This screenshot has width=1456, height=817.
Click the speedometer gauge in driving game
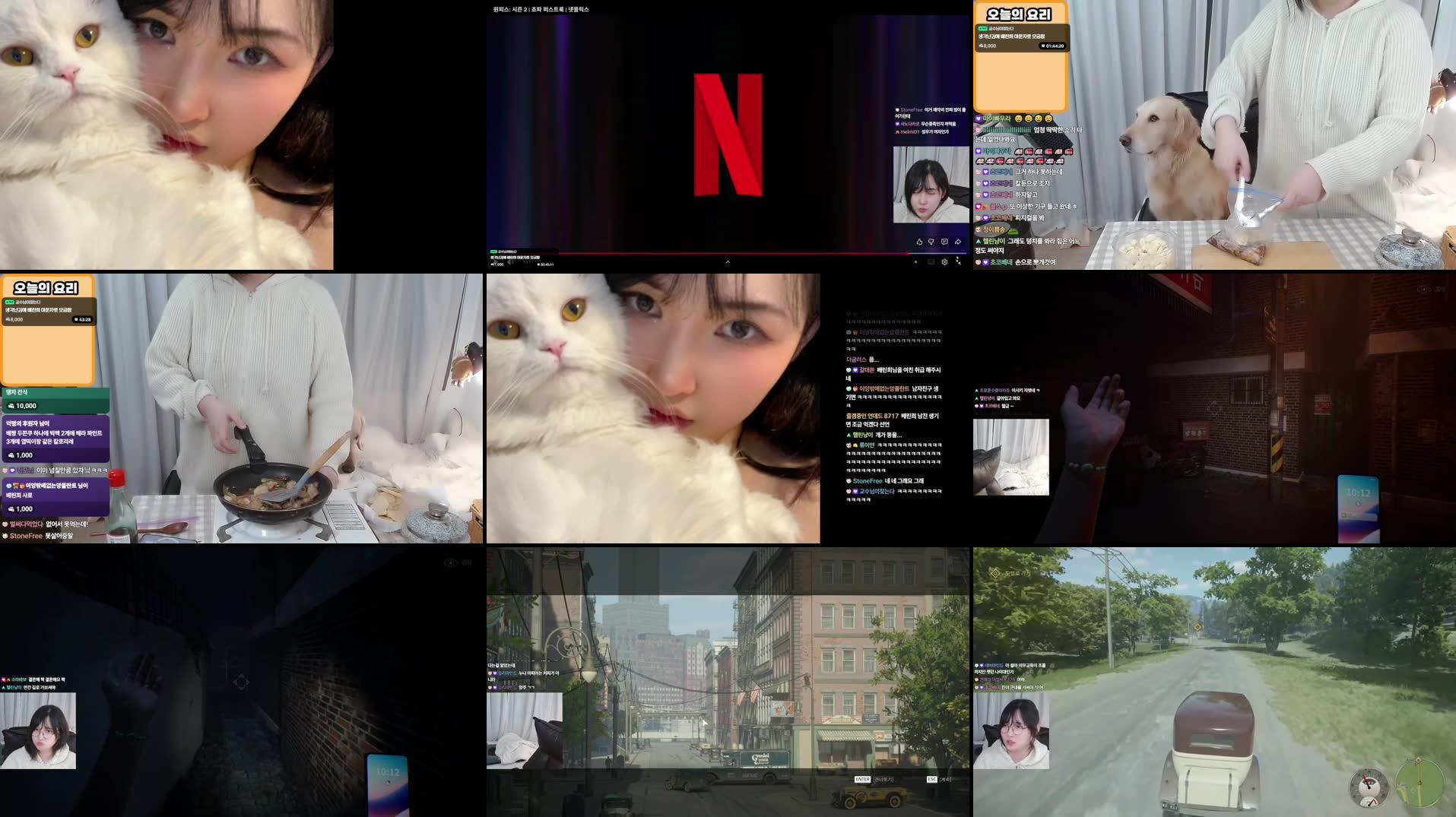click(x=1369, y=788)
